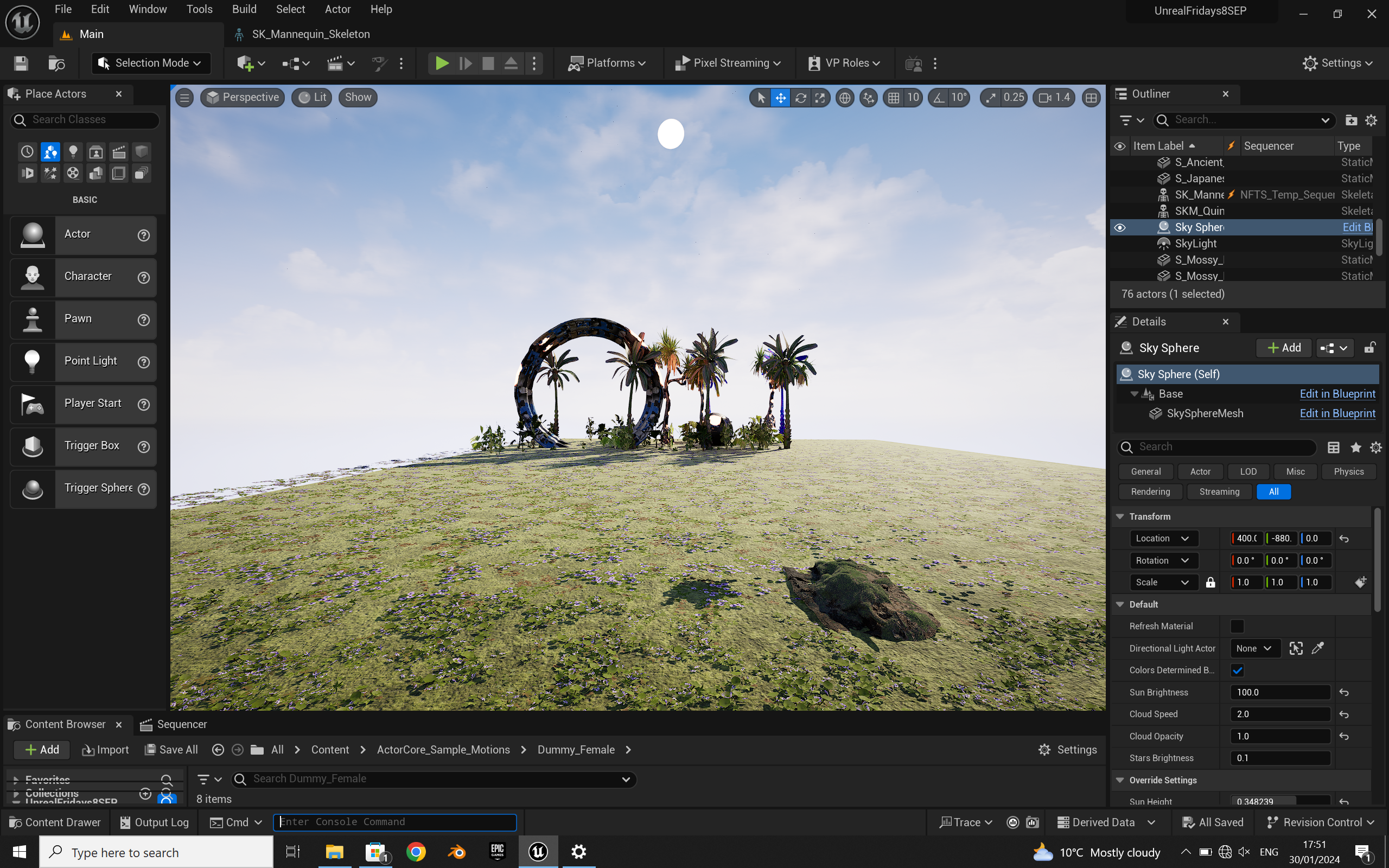Hide the Sky Sphere using its eye icon
1389x868 pixels.
tap(1120, 227)
